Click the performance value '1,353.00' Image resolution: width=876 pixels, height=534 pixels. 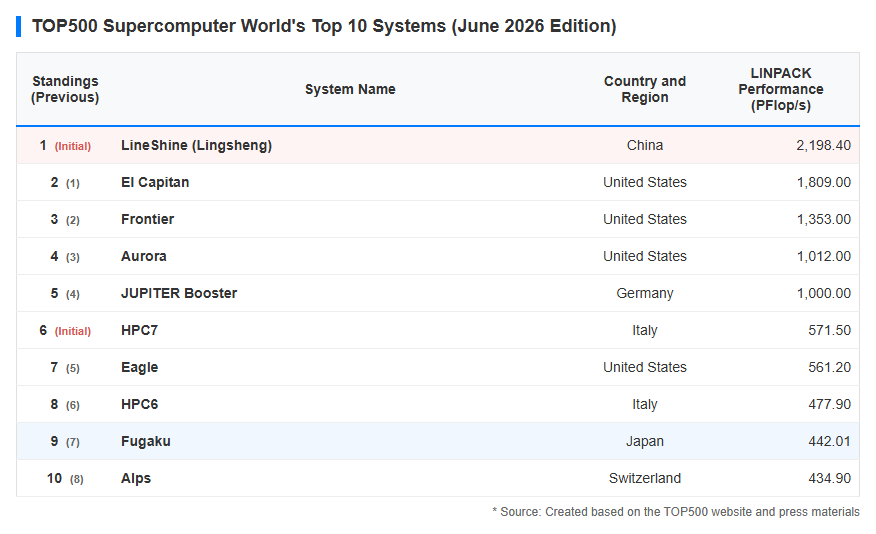click(x=823, y=219)
